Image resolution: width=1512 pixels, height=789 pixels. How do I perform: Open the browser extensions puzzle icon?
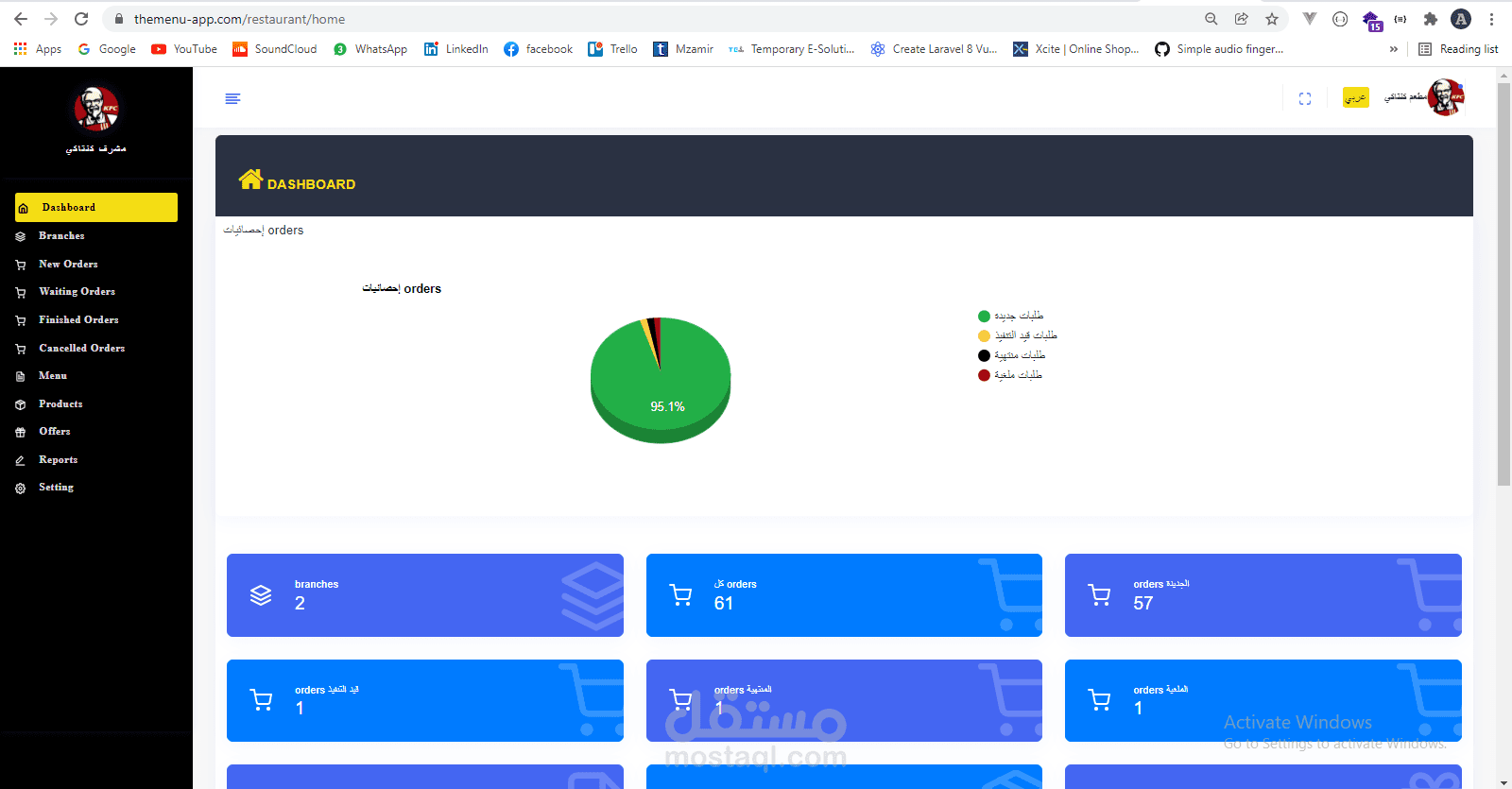[x=1431, y=19]
